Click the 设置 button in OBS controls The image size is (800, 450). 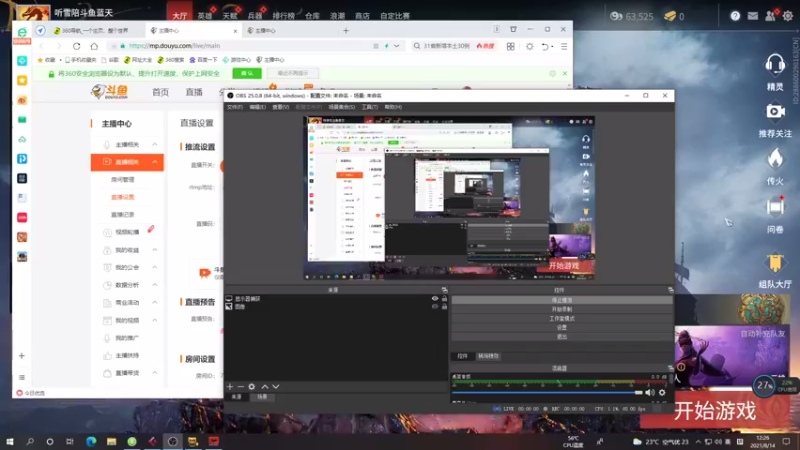(562, 328)
